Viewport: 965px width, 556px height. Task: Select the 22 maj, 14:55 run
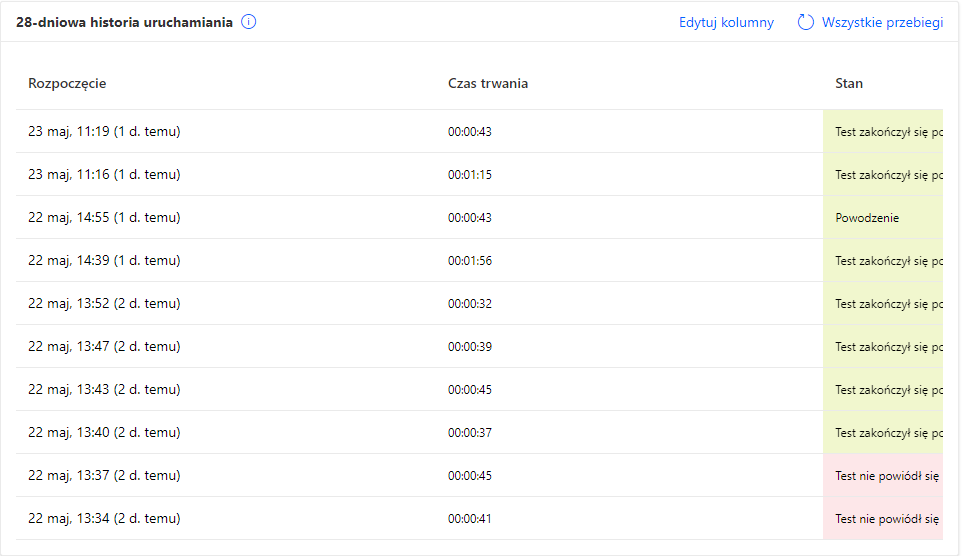104,217
